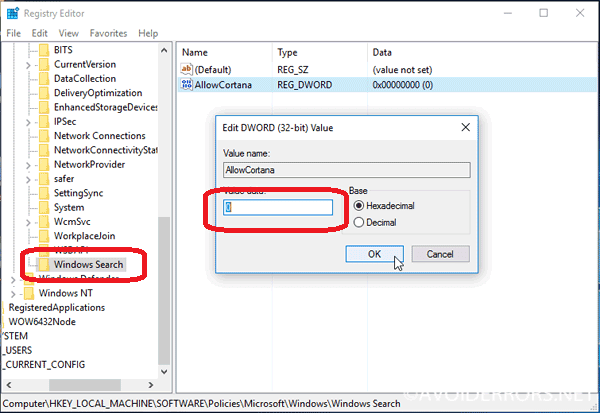
Task: Click the Registry Editor title bar icon
Action: click(x=13, y=14)
